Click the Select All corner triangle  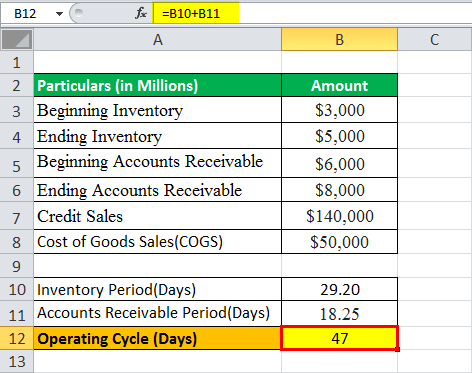click(x=17, y=40)
